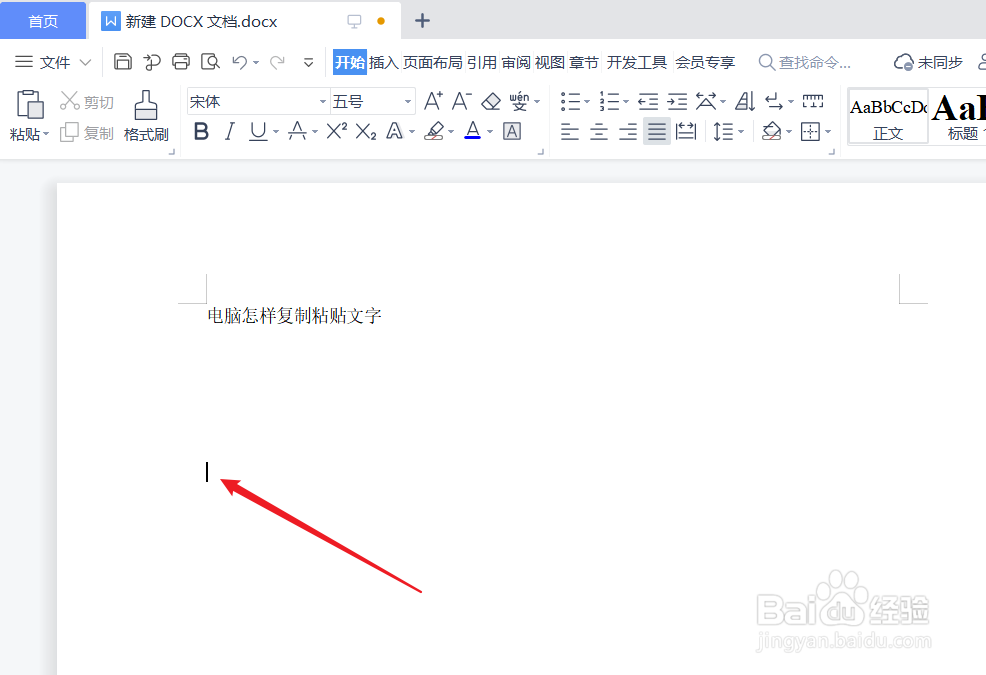986x675 pixels.
Task: Toggle justify alignment
Action: point(656,131)
